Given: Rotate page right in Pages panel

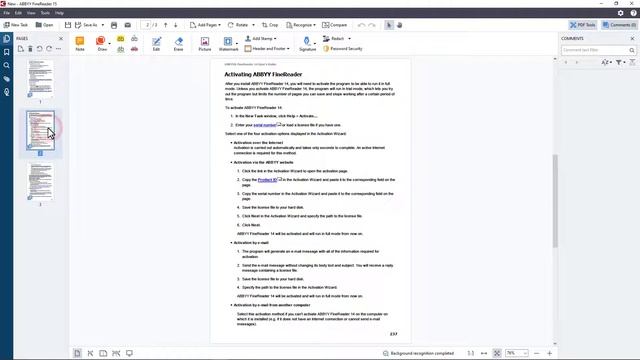Looking at the screenshot, I should point(49,49).
